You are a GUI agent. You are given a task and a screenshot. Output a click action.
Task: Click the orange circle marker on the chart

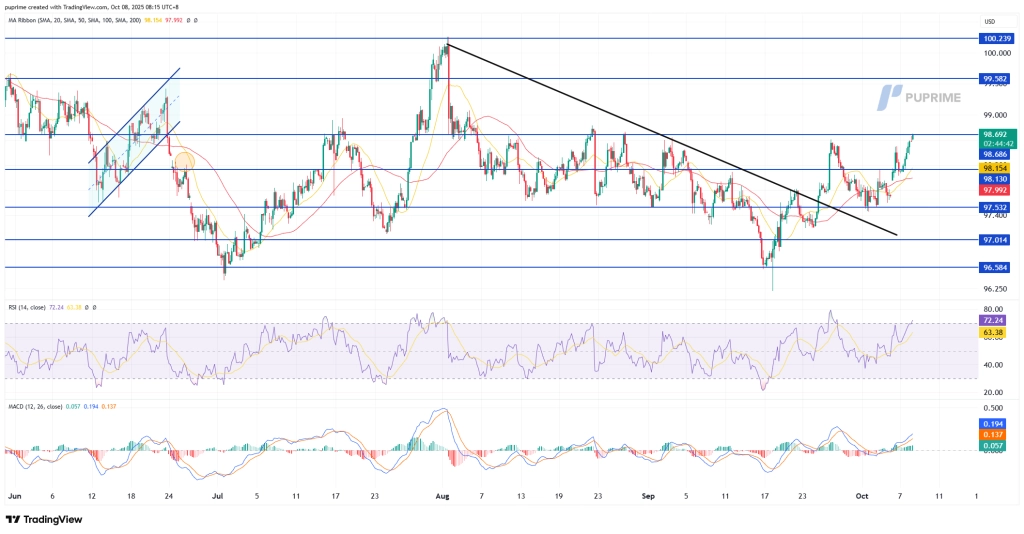[184, 160]
